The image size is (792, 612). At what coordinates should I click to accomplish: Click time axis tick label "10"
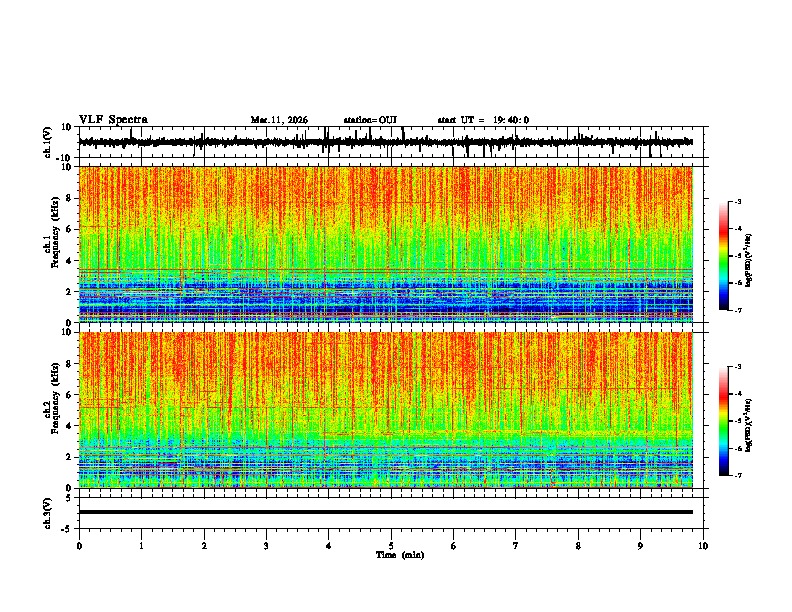[x=703, y=546]
